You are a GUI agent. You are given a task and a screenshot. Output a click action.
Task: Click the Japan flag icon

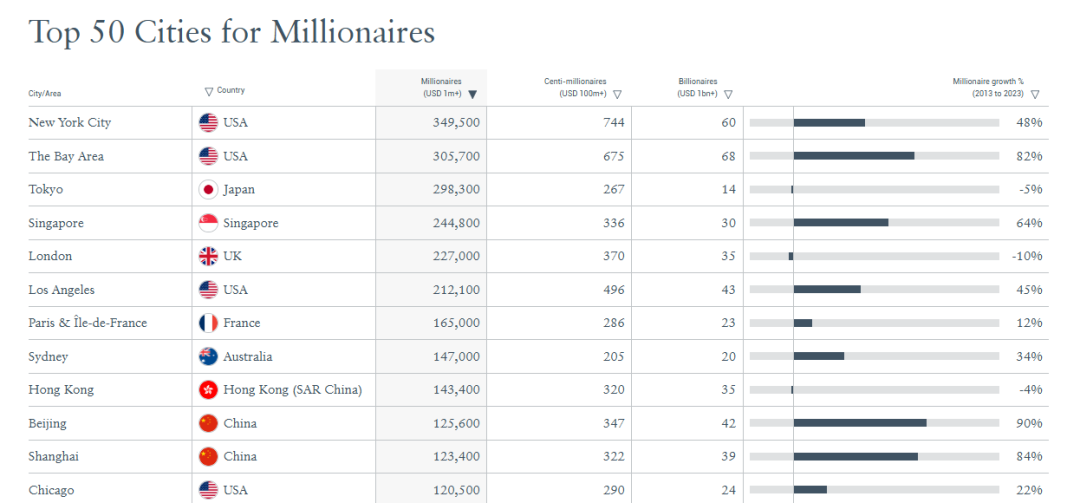[208, 189]
